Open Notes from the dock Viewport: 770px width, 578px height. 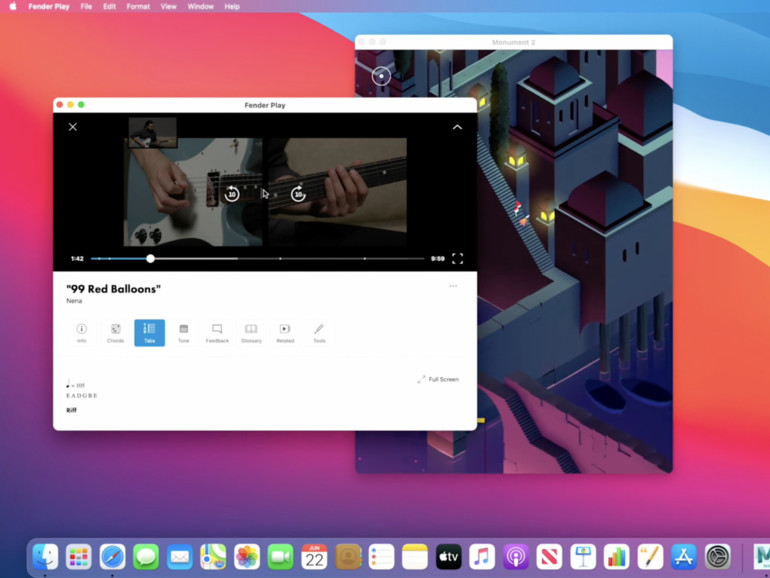pos(415,557)
